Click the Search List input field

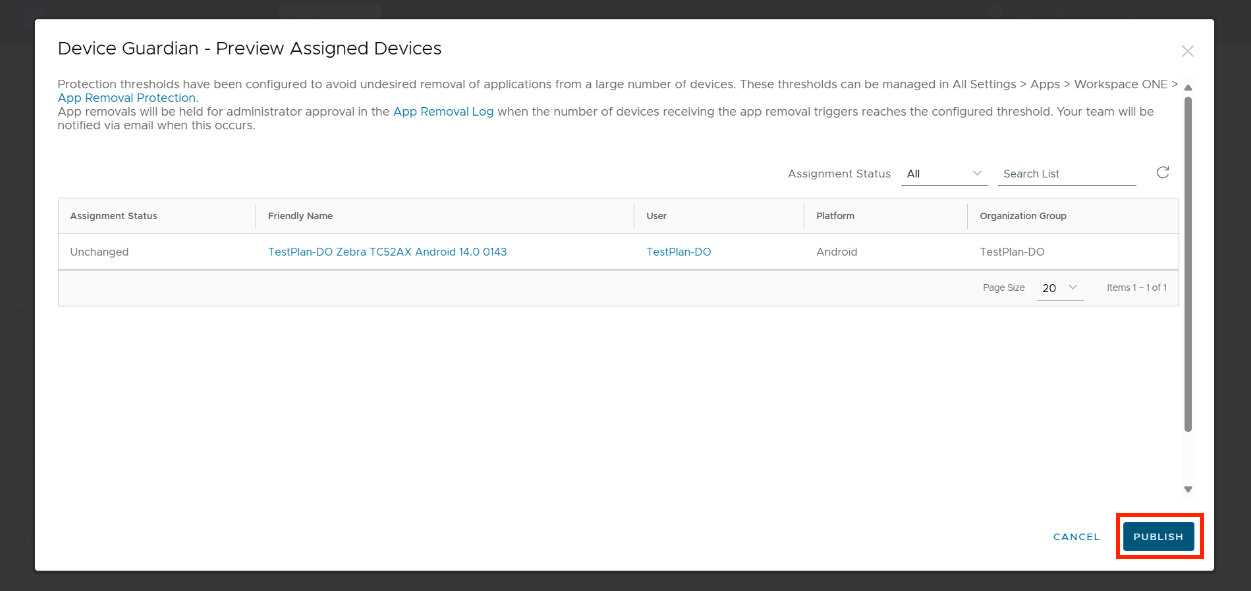coord(1066,174)
